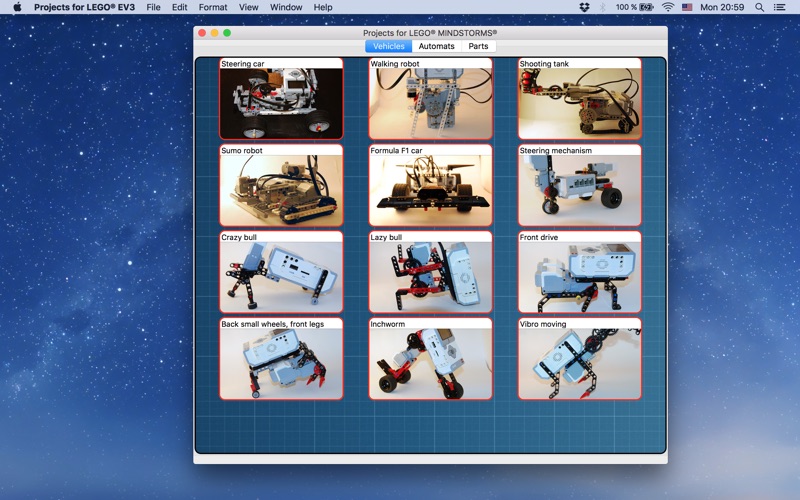Minimize the window with yellow button
The height and width of the screenshot is (500, 800).
click(x=214, y=33)
